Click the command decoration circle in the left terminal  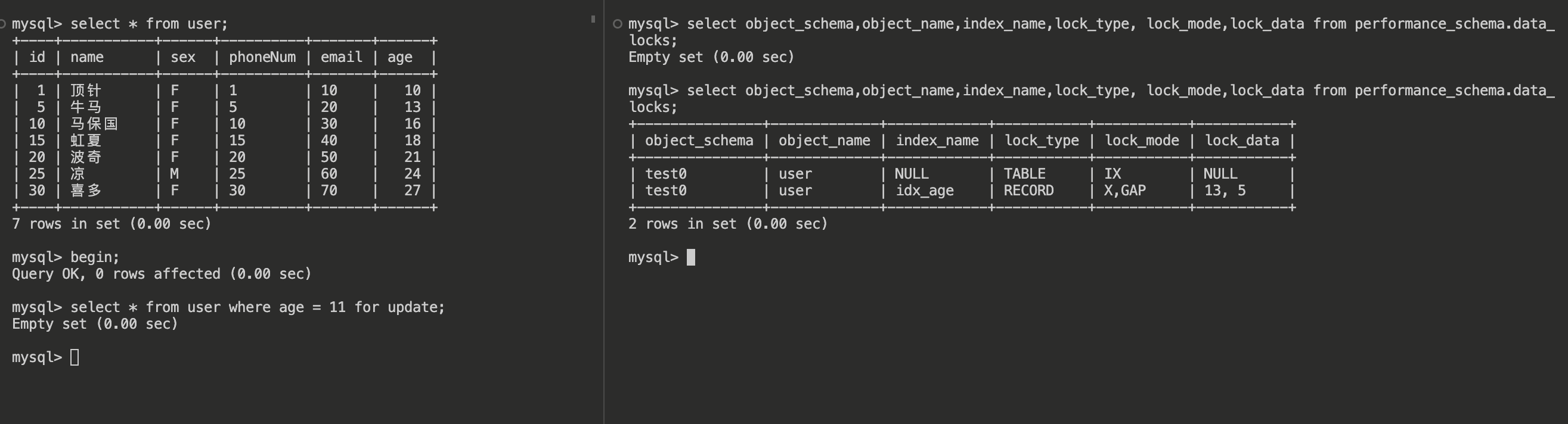2,24
